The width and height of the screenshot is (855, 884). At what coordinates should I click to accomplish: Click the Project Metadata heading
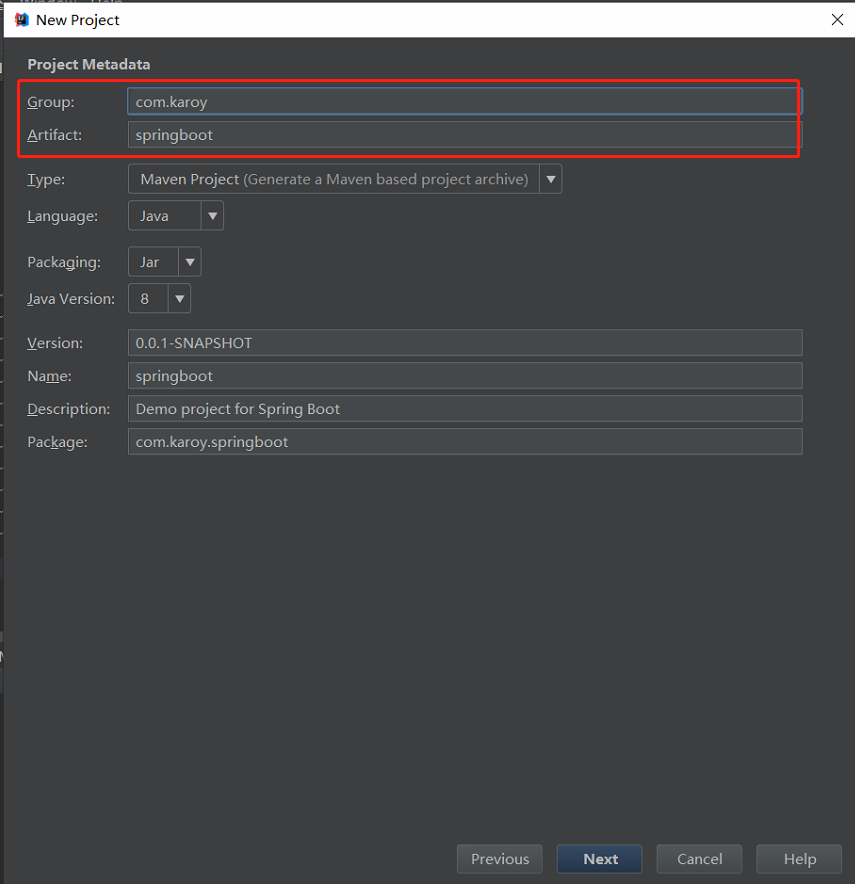tap(89, 65)
